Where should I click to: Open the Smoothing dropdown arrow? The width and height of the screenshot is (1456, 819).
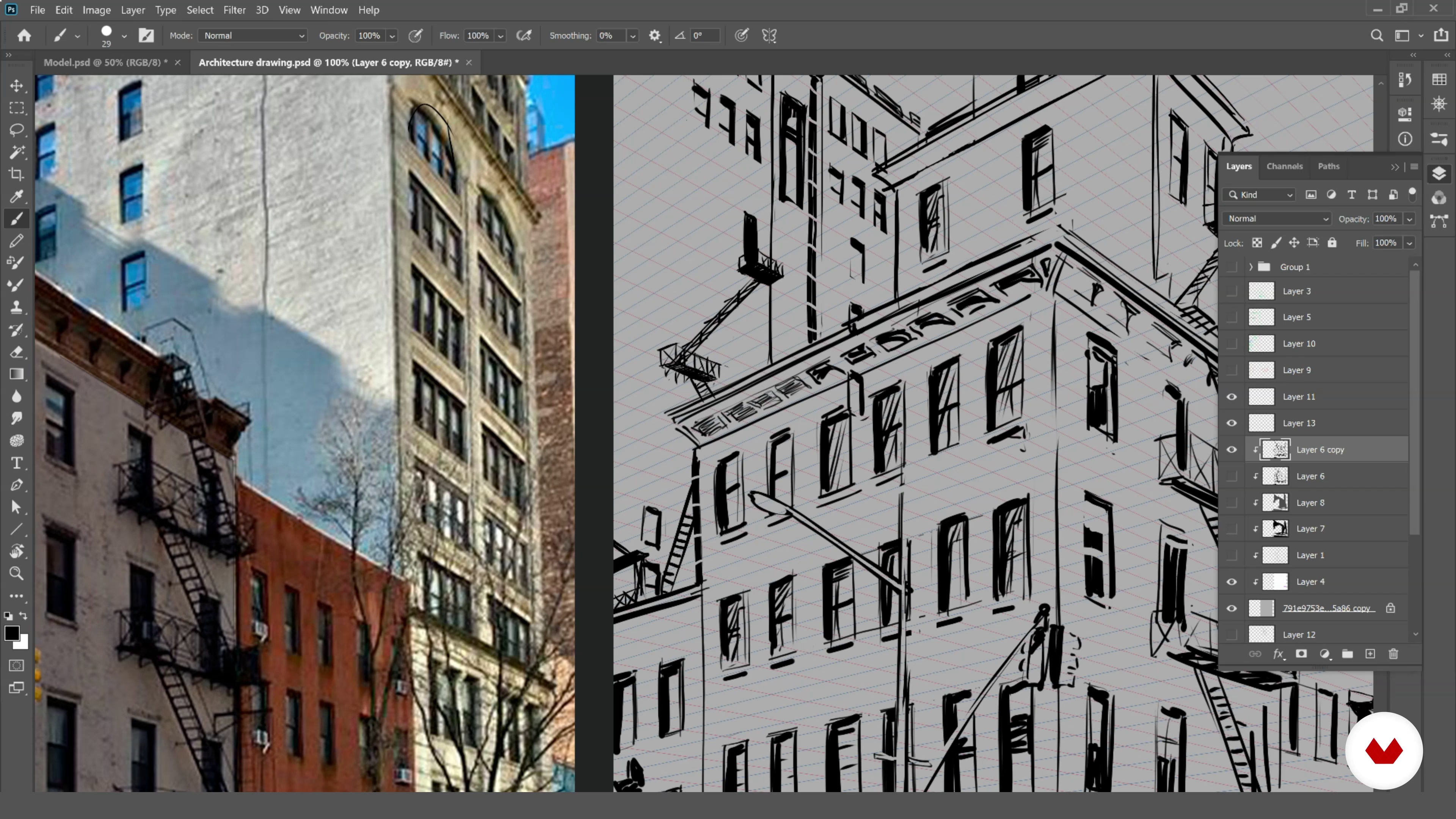(632, 36)
